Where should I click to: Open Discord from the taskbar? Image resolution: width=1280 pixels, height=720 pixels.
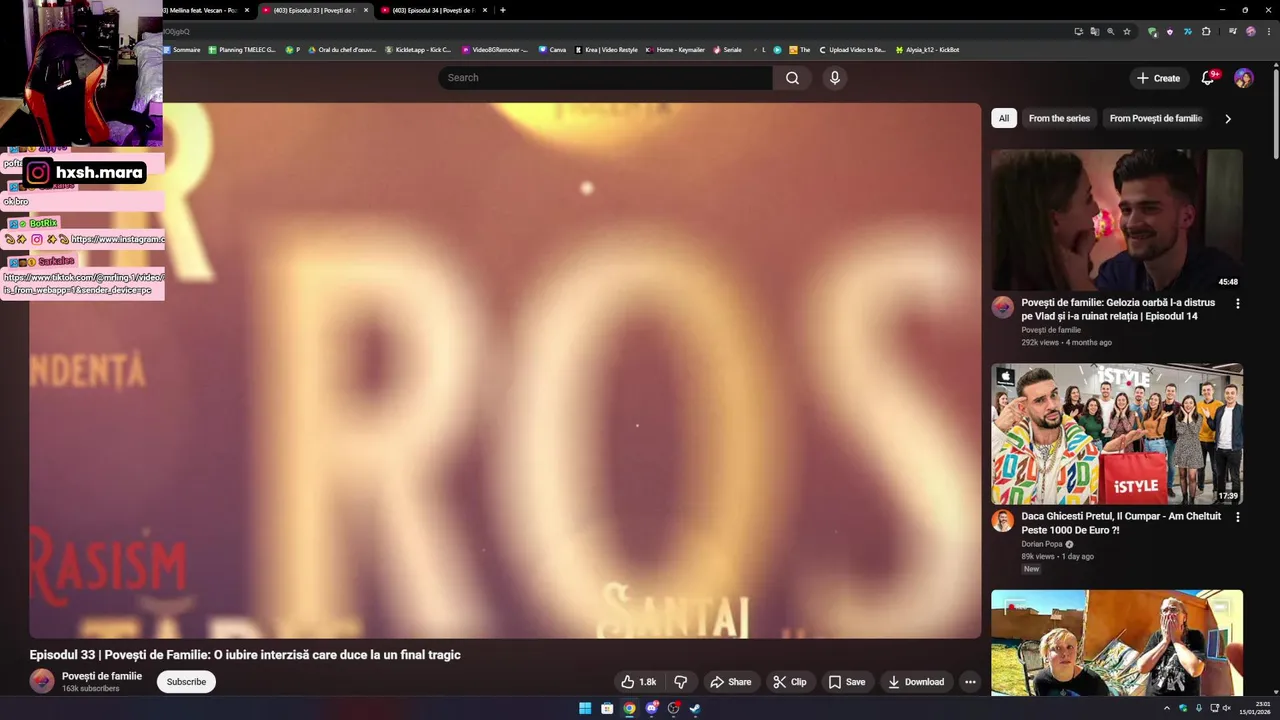[x=652, y=709]
